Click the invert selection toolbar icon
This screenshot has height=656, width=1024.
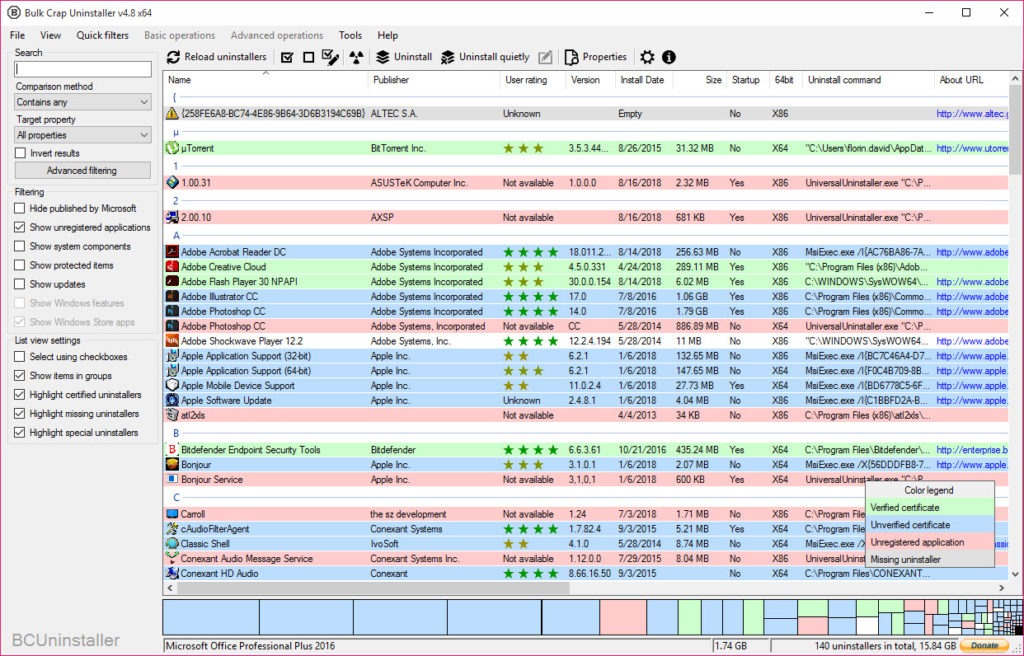point(331,57)
